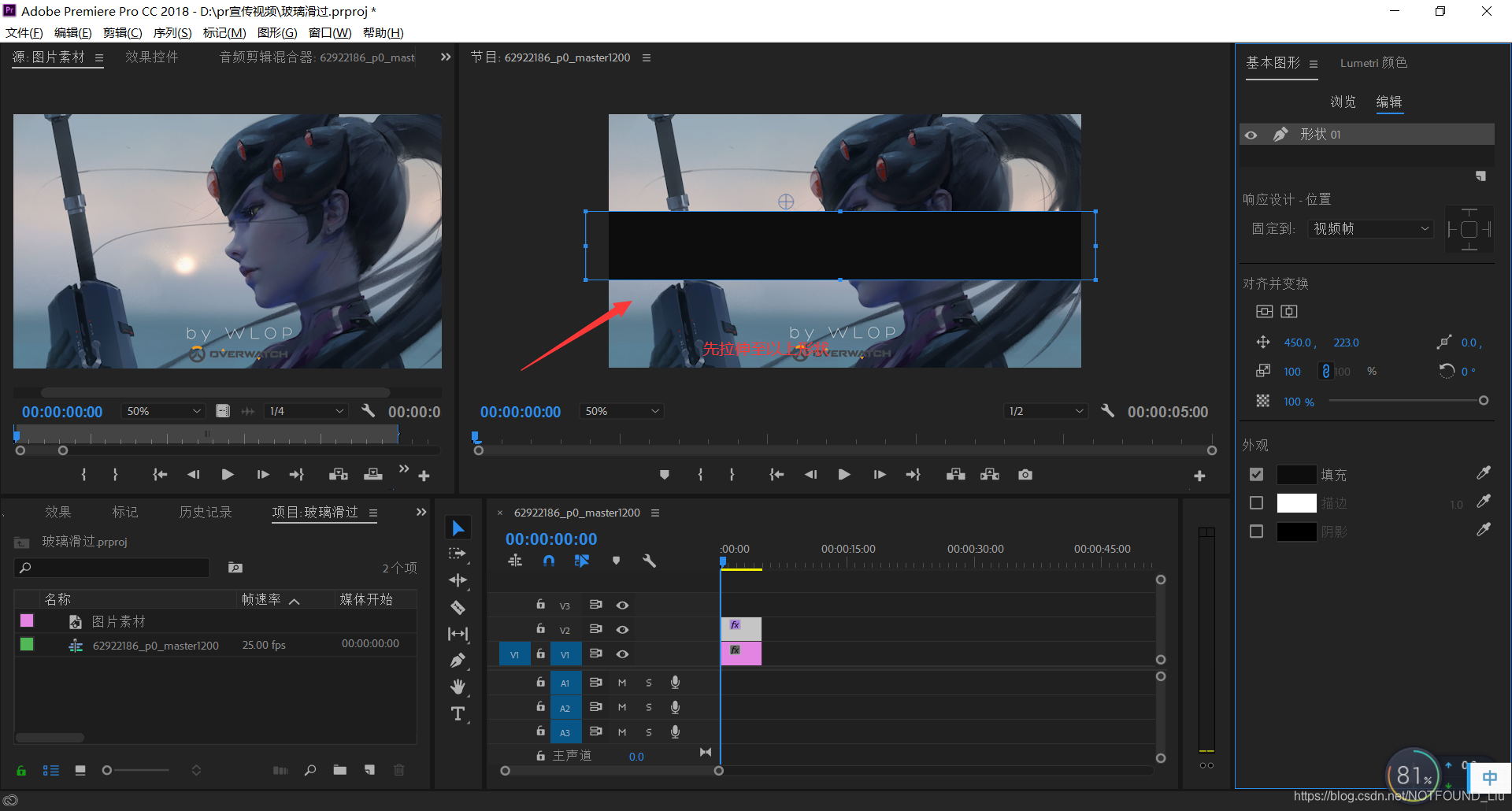
Task: Adjust the opacity slider handle
Action: point(1484,401)
